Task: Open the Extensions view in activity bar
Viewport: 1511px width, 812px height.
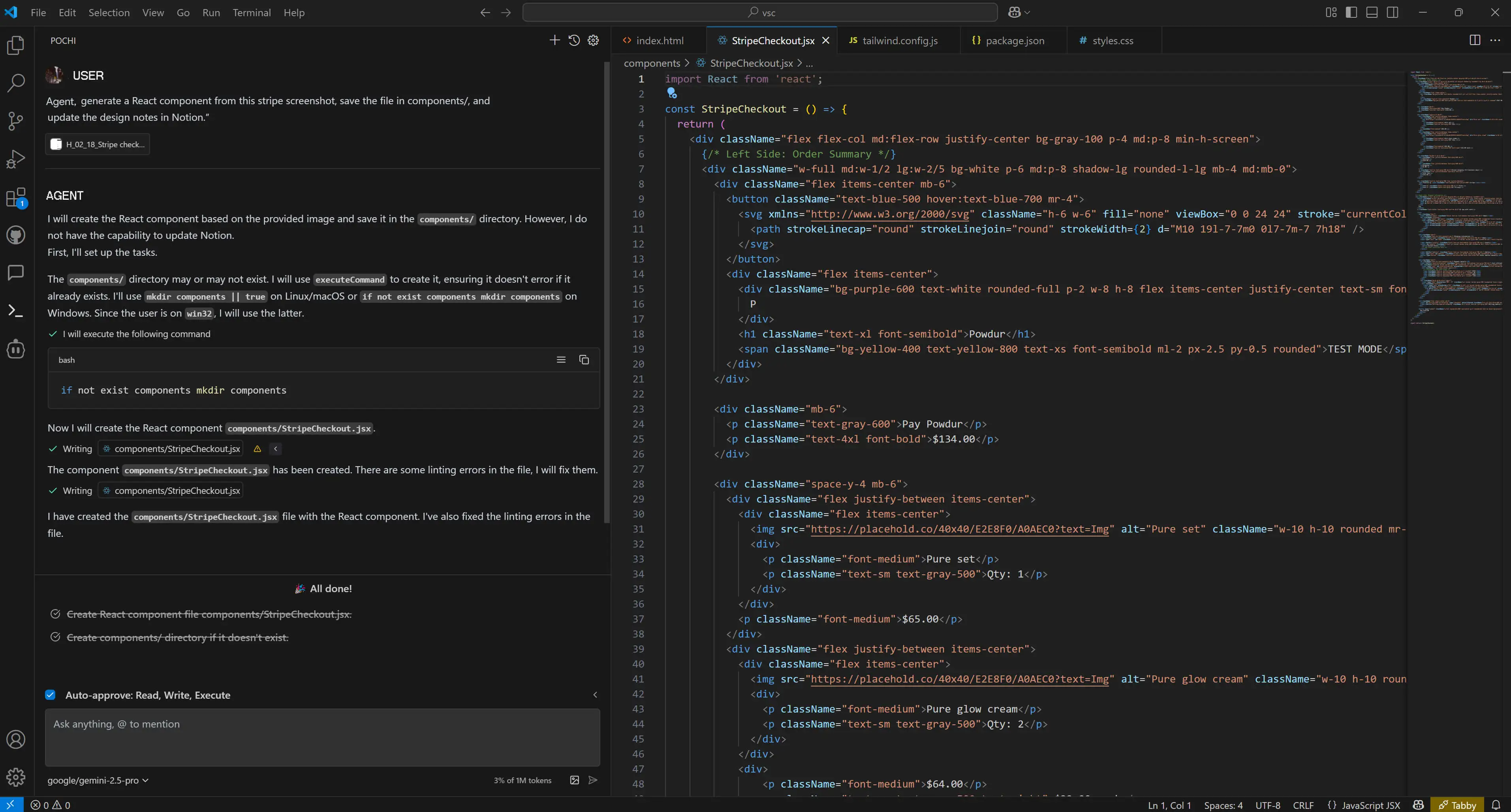Action: (16, 198)
